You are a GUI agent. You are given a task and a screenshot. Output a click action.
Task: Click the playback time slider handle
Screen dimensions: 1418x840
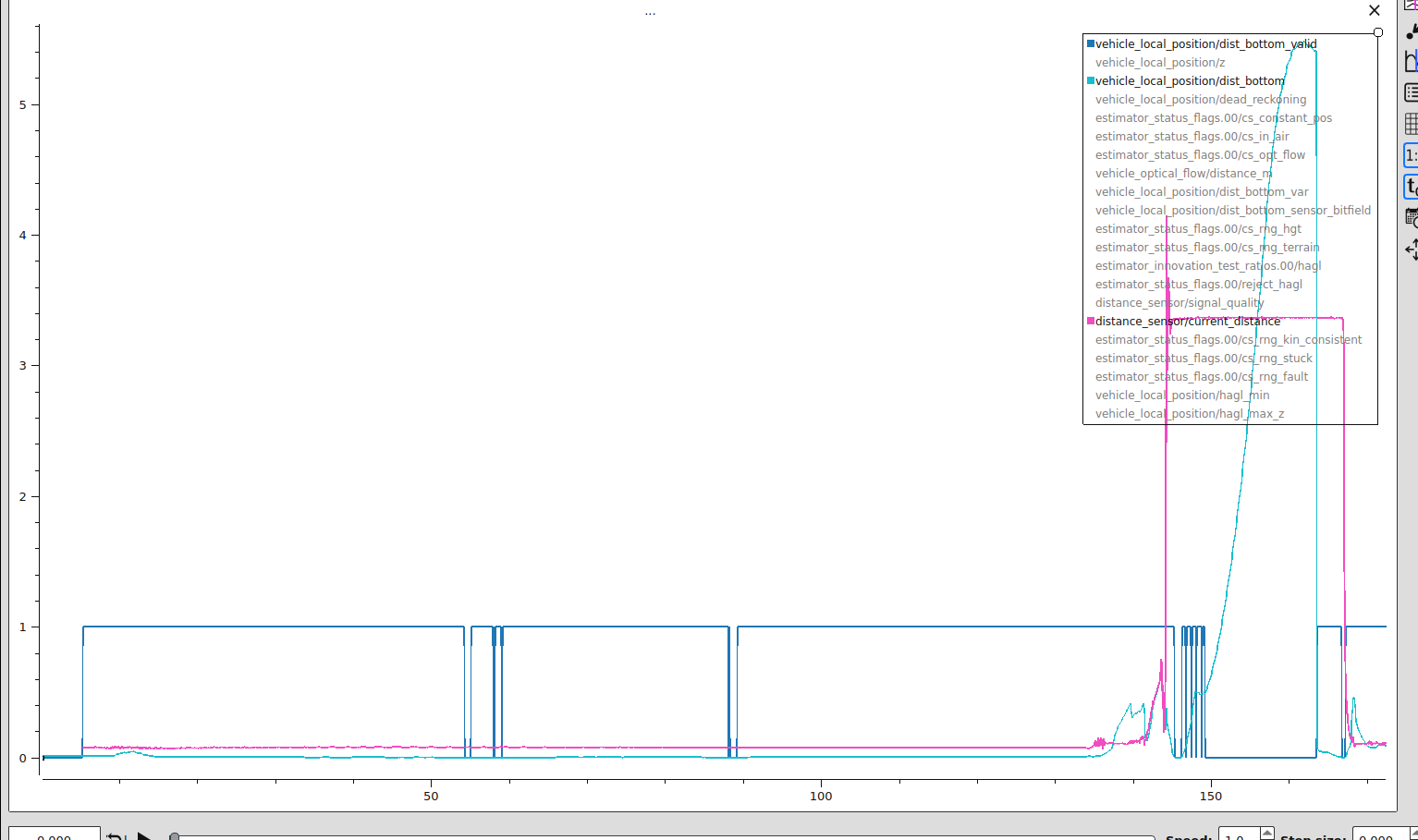point(174,836)
